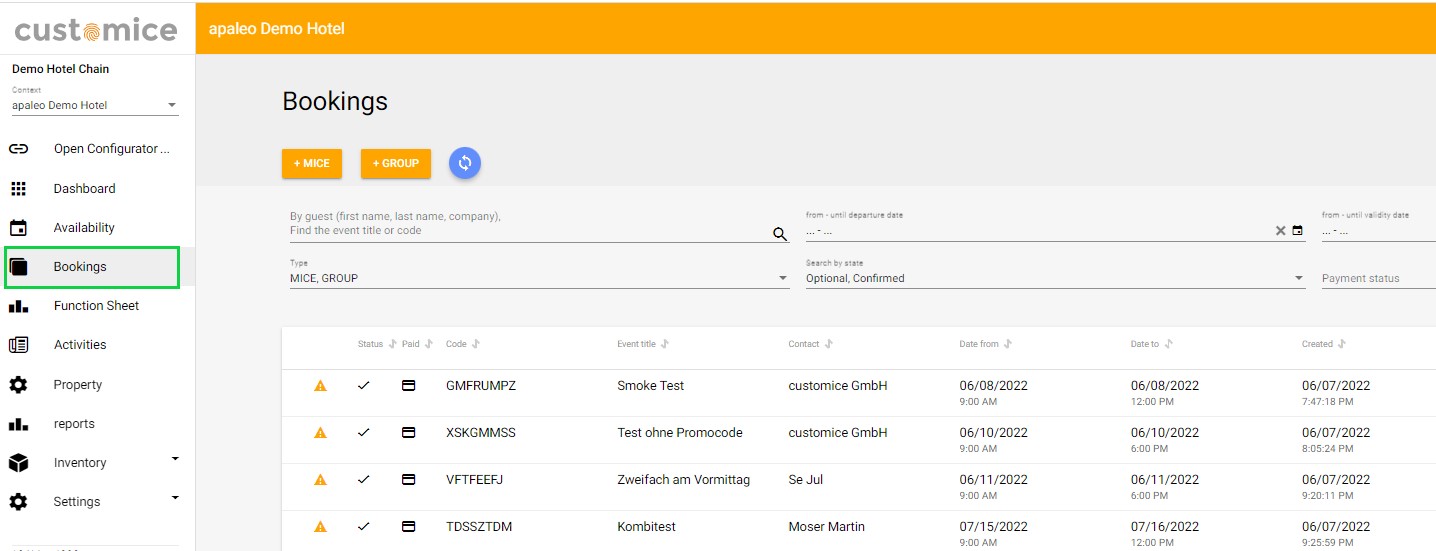The height and width of the screenshot is (551, 1436).
Task: Open the Search by state dropdown
Action: pos(1055,278)
